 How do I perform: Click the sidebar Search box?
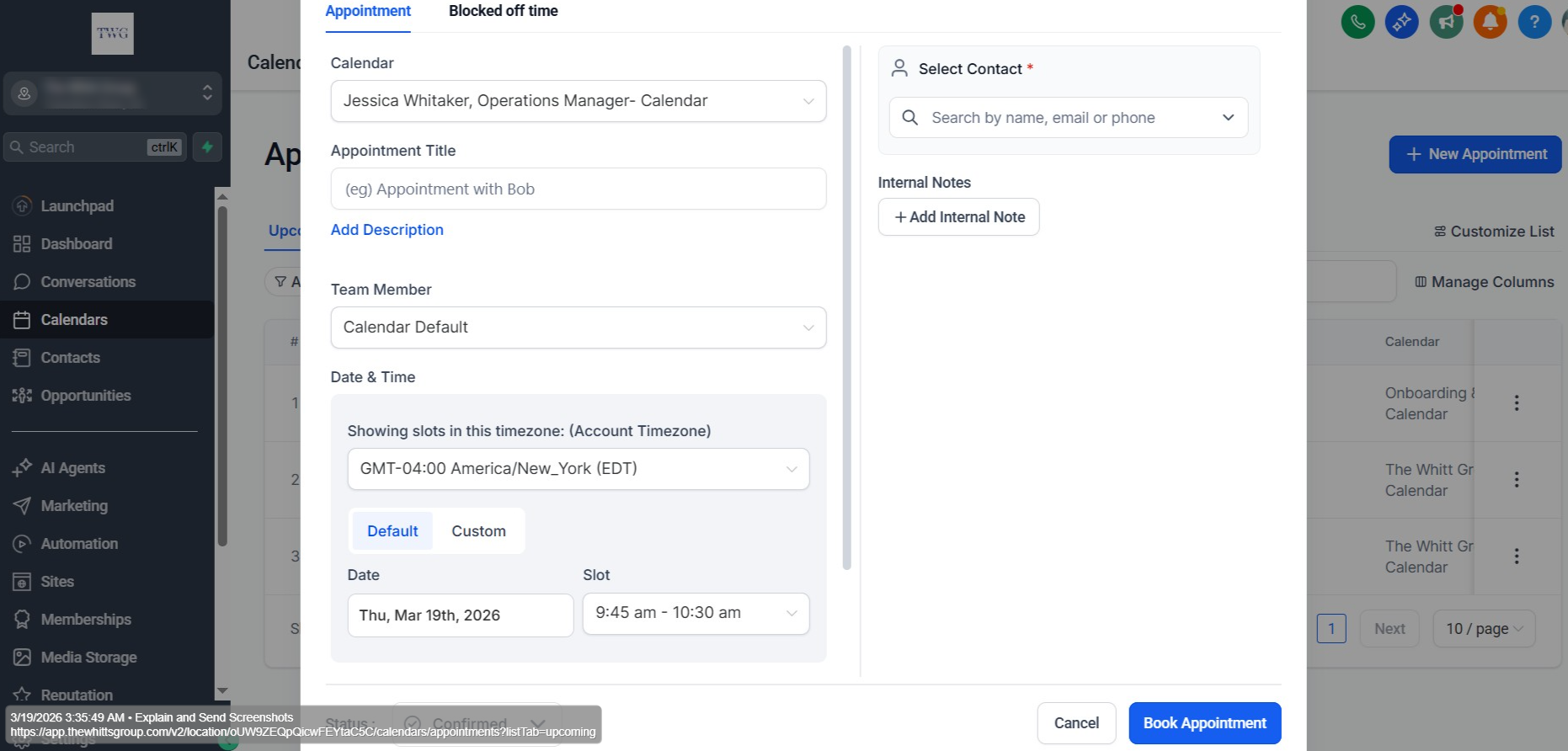click(x=94, y=146)
